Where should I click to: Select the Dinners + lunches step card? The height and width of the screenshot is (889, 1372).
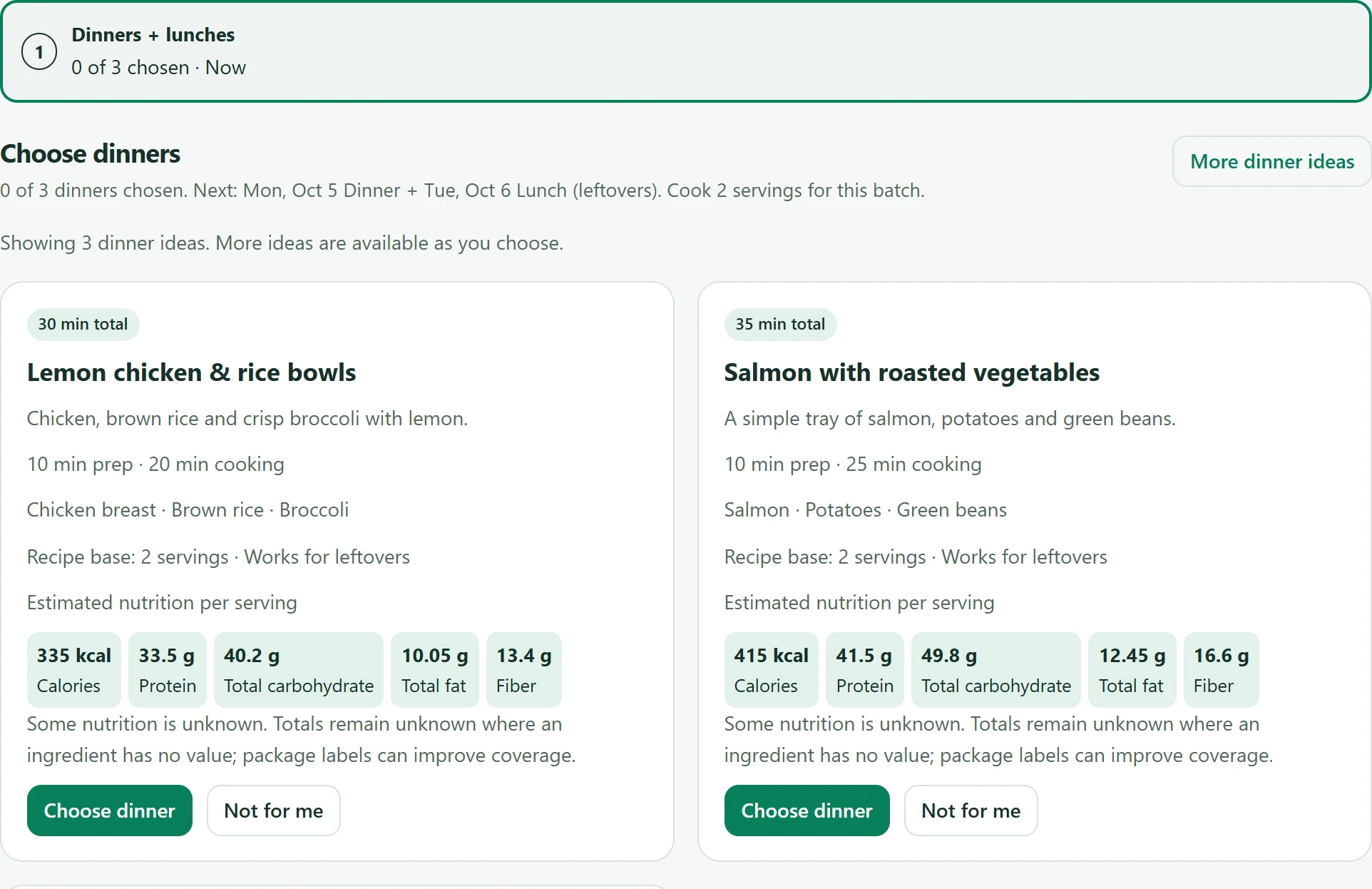pos(686,51)
